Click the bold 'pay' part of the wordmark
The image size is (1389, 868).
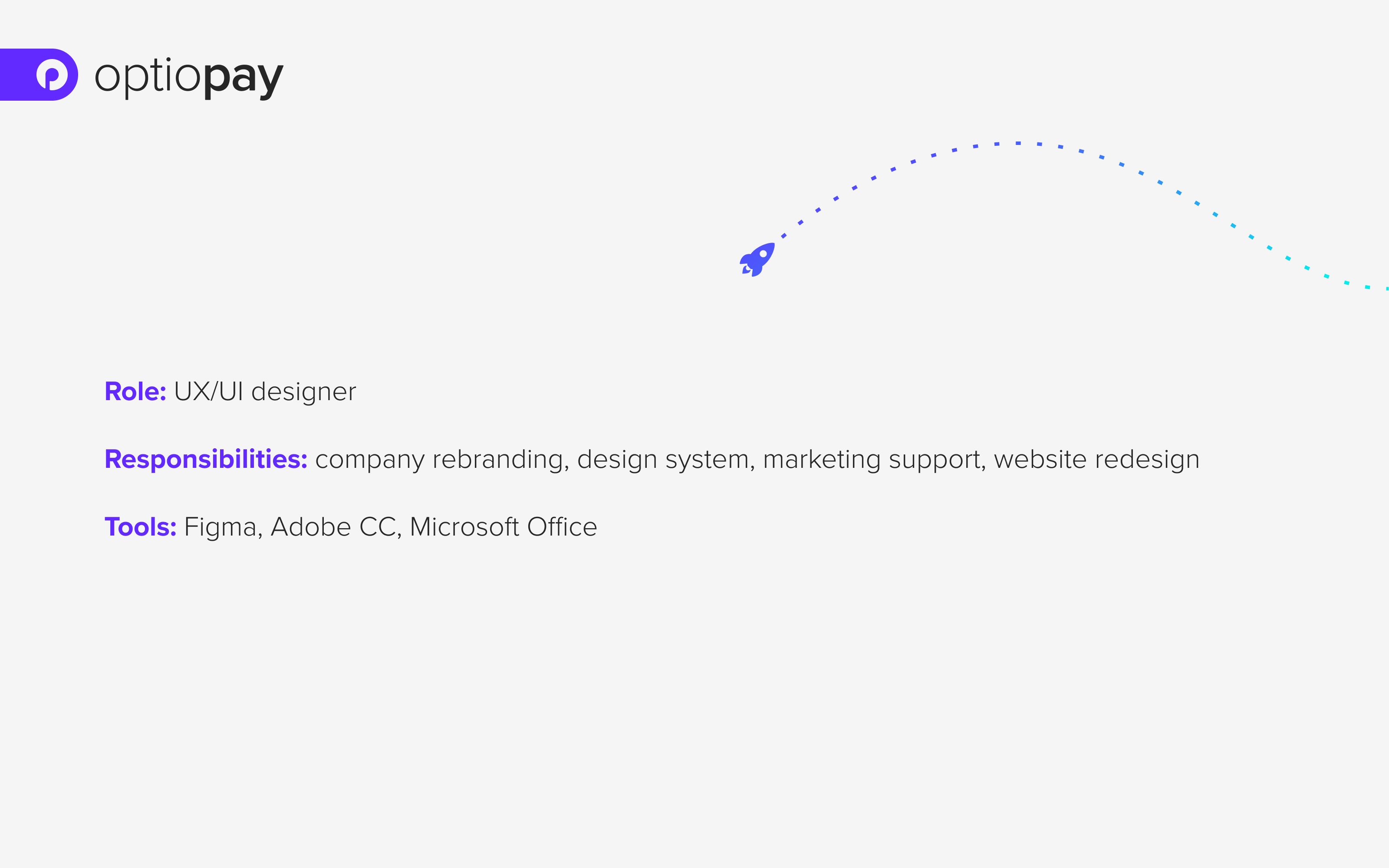pyautogui.click(x=243, y=78)
